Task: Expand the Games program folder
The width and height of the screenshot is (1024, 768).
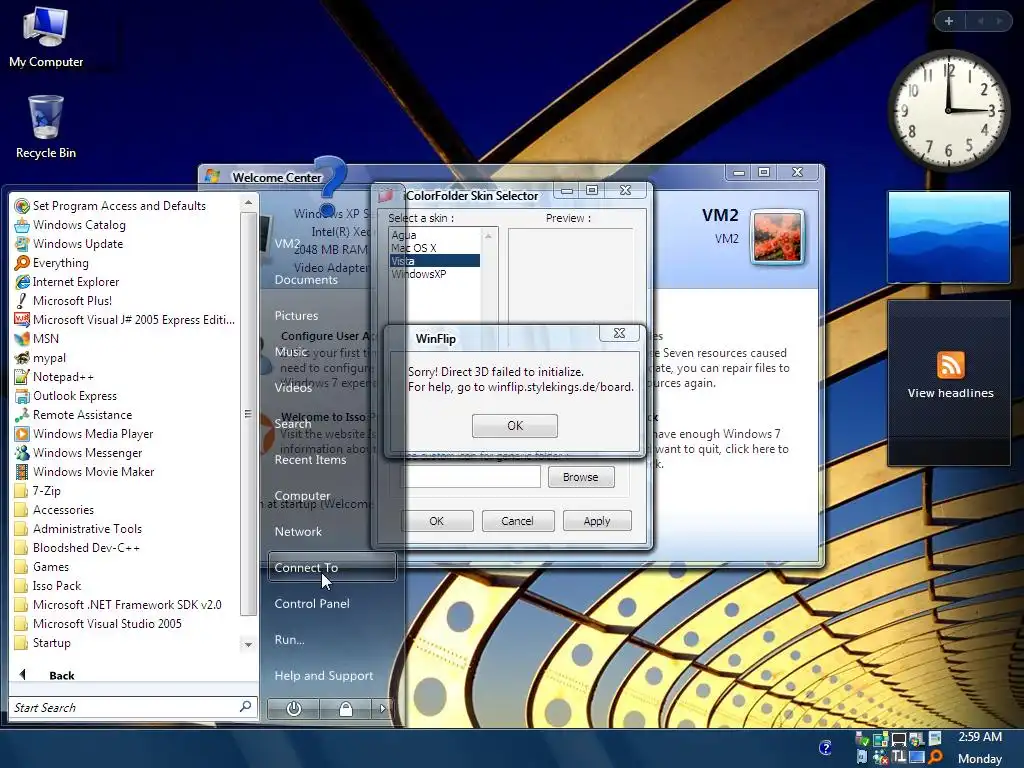Action: (x=42, y=566)
